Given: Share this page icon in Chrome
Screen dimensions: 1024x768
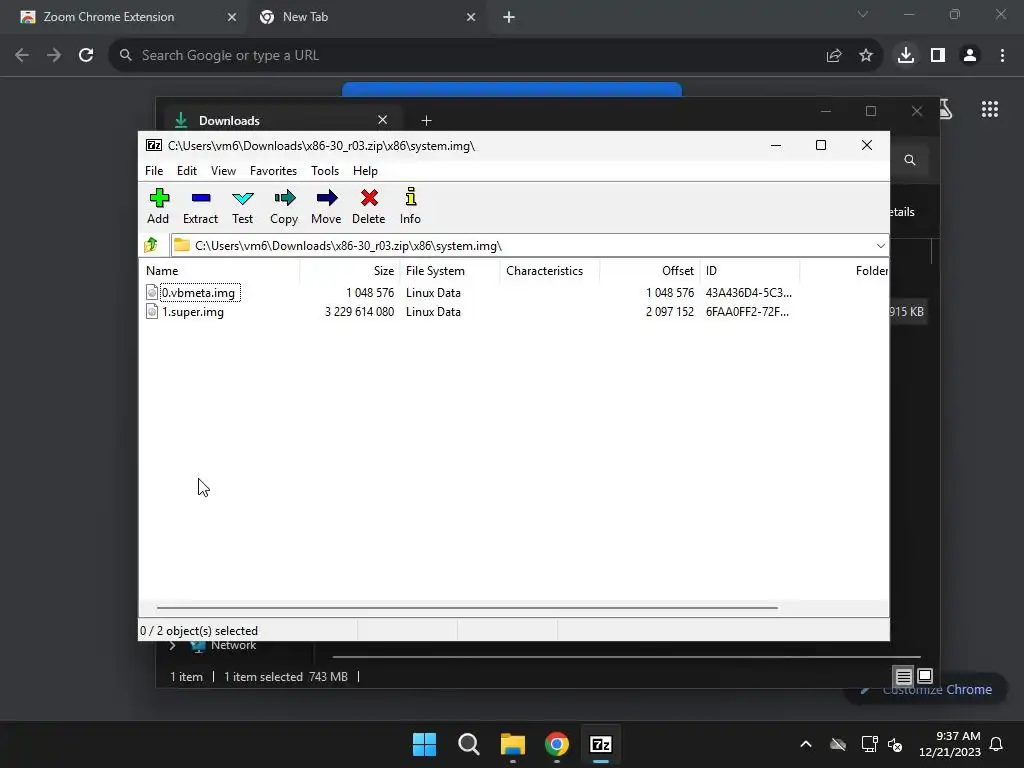Looking at the screenshot, I should point(833,56).
